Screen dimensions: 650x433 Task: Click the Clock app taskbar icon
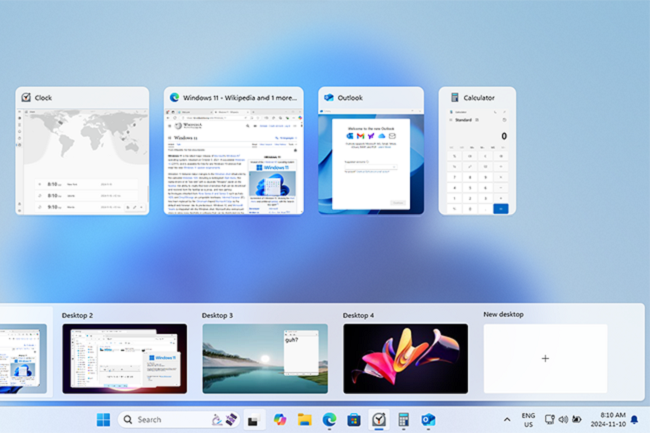(379, 419)
